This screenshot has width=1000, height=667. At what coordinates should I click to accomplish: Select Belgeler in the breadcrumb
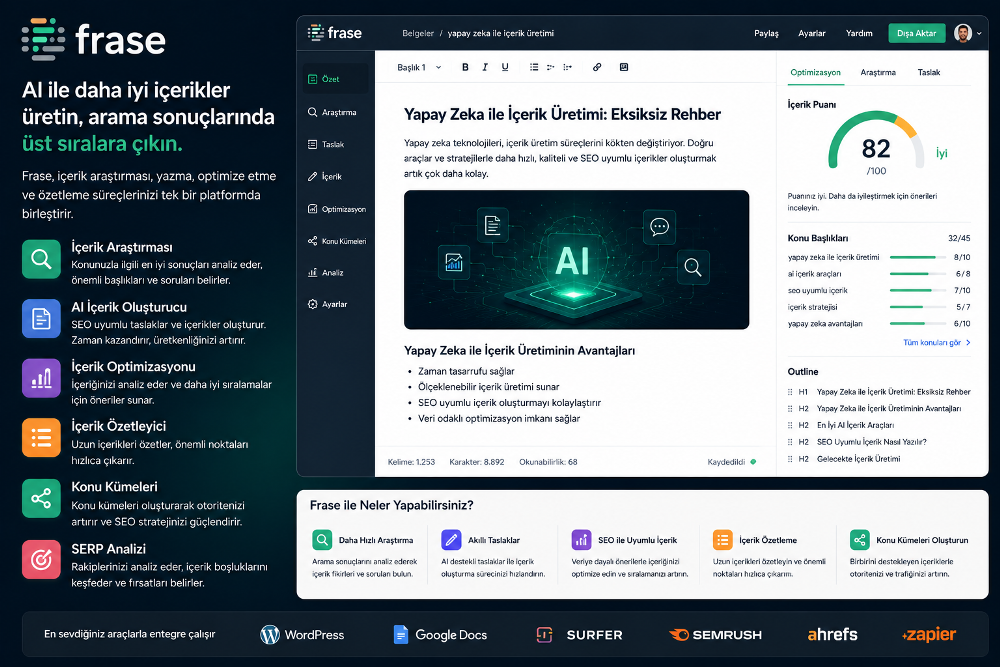pos(418,33)
